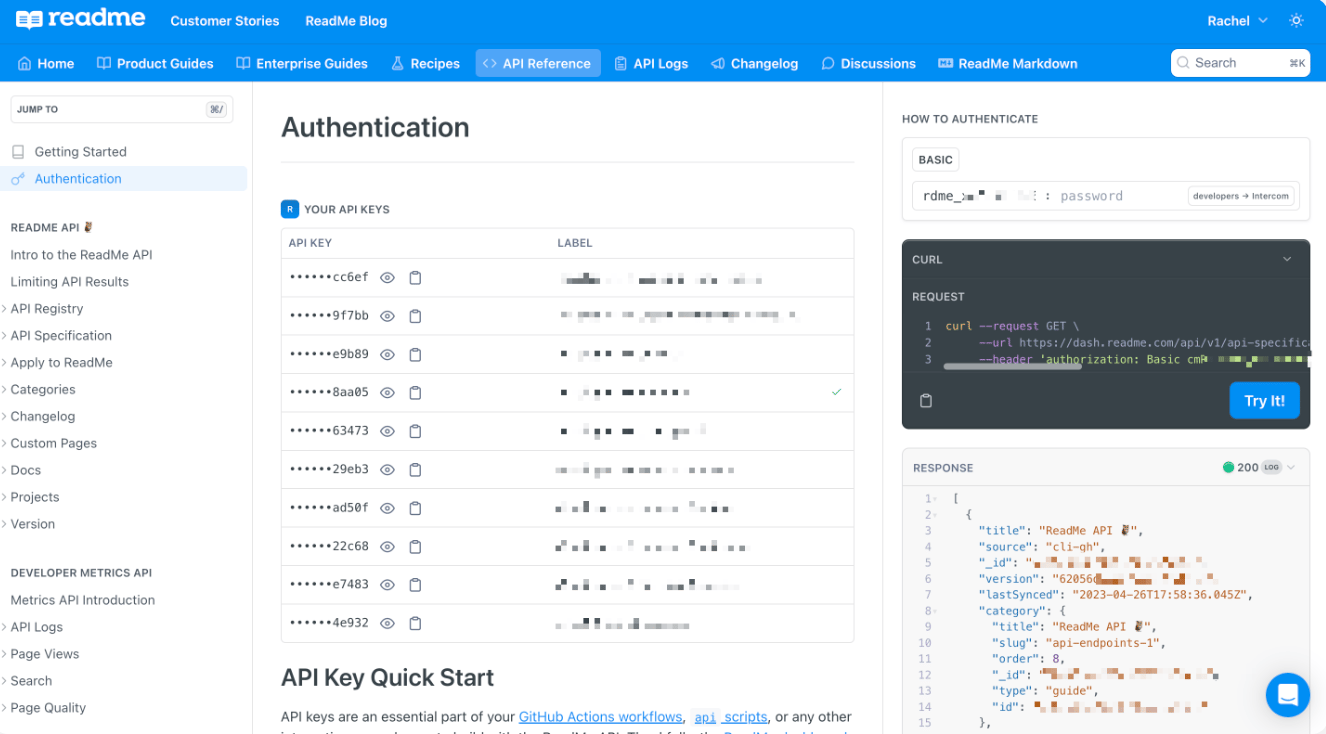Open Enterprise Guides tab
This screenshot has height=734, width=1326.
302,63
